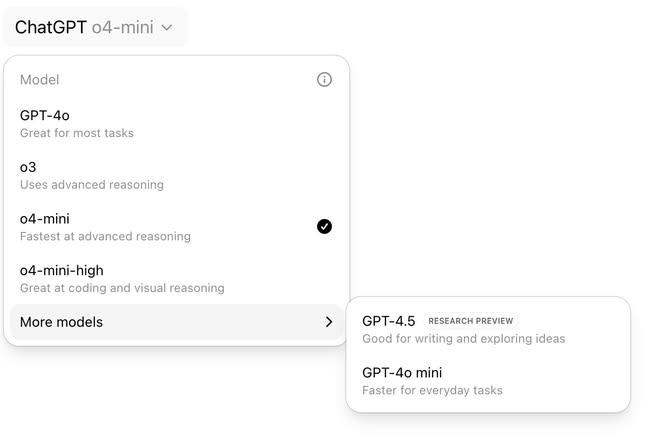Click the RESEARCH PREVIEW badge
The image size is (648, 438).
click(470, 322)
